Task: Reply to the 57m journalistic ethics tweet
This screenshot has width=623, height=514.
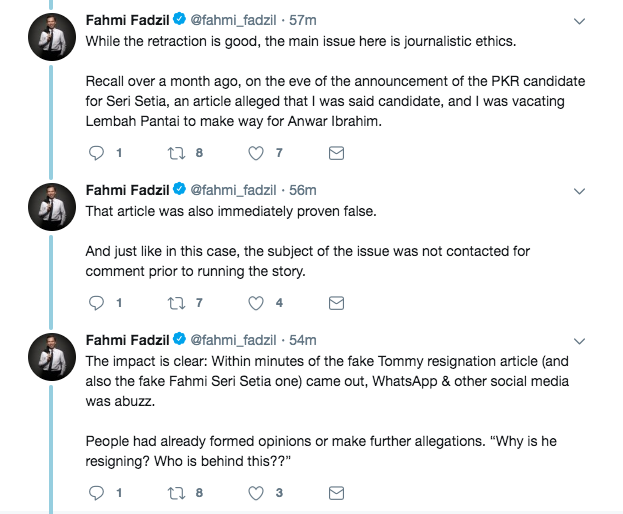Action: point(97,153)
